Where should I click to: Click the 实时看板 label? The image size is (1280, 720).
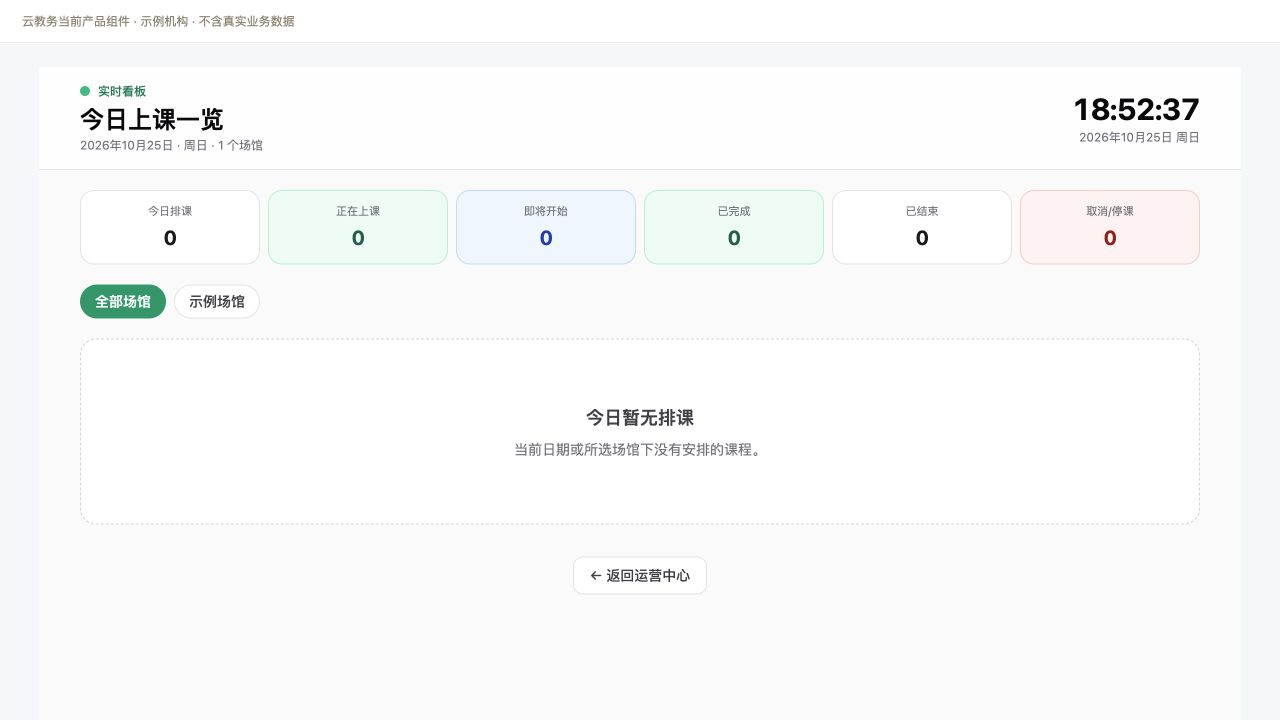point(122,91)
